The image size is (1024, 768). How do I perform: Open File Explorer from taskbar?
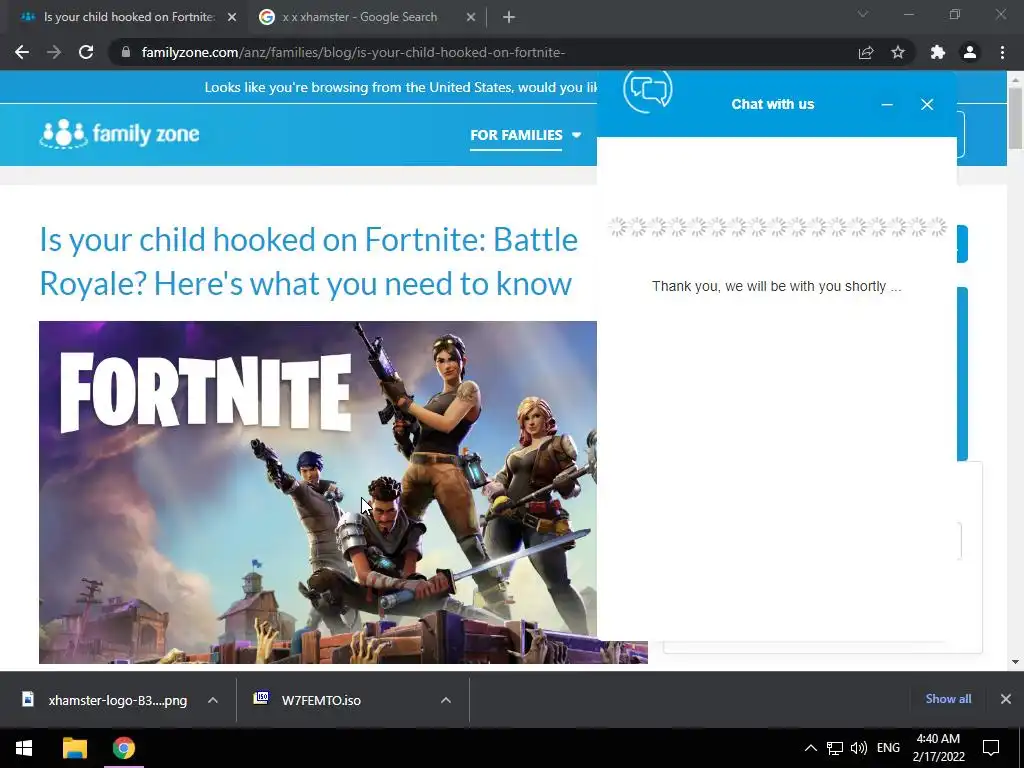(x=74, y=748)
